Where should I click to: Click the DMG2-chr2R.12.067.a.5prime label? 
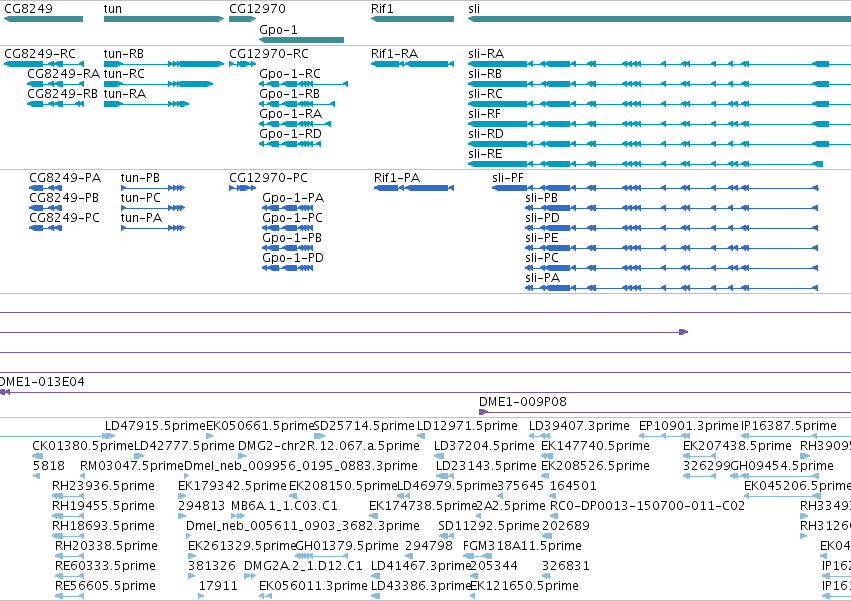click(x=329, y=446)
